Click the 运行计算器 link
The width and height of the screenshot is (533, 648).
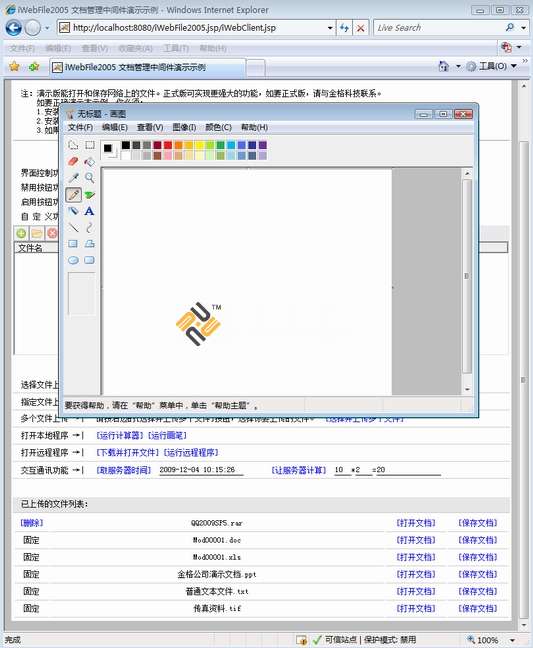120,436
